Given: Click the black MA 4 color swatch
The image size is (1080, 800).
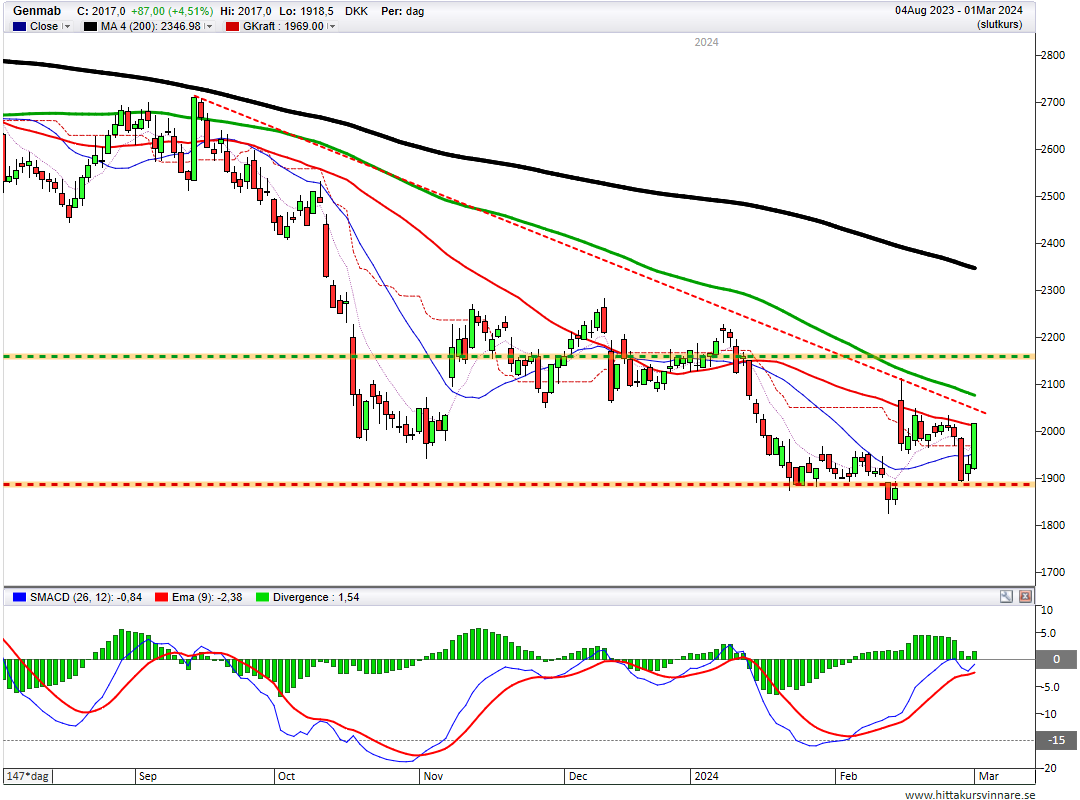Looking at the screenshot, I should pyautogui.click(x=90, y=26).
